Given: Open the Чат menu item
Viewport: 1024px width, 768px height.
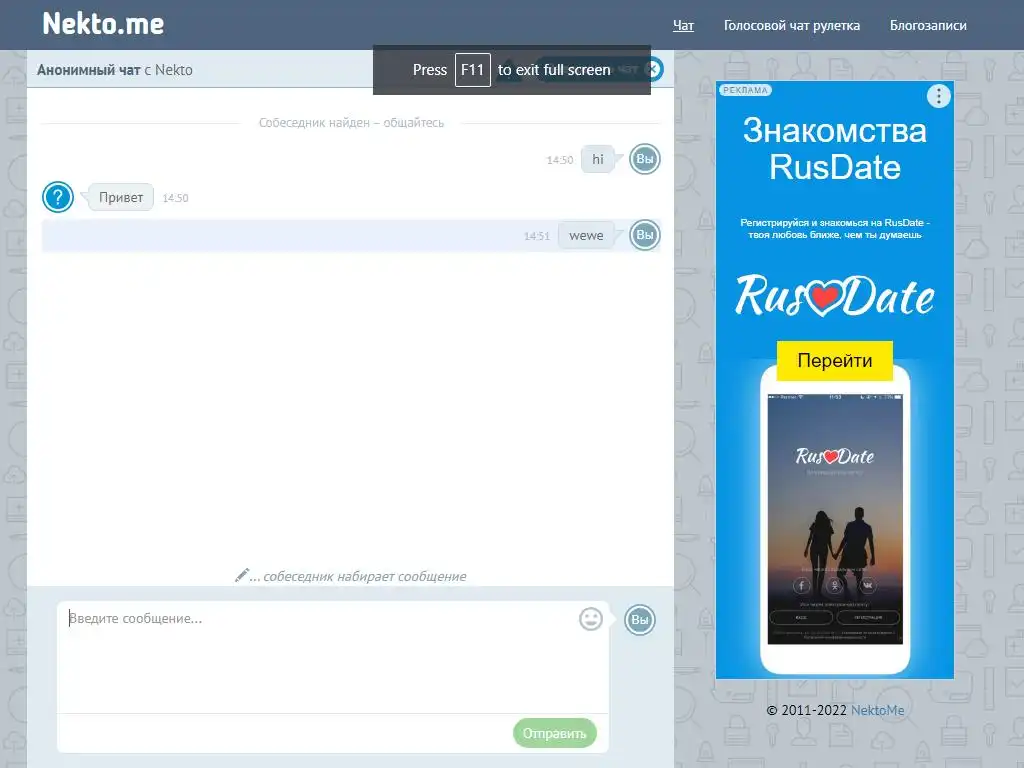Looking at the screenshot, I should pyautogui.click(x=683, y=25).
